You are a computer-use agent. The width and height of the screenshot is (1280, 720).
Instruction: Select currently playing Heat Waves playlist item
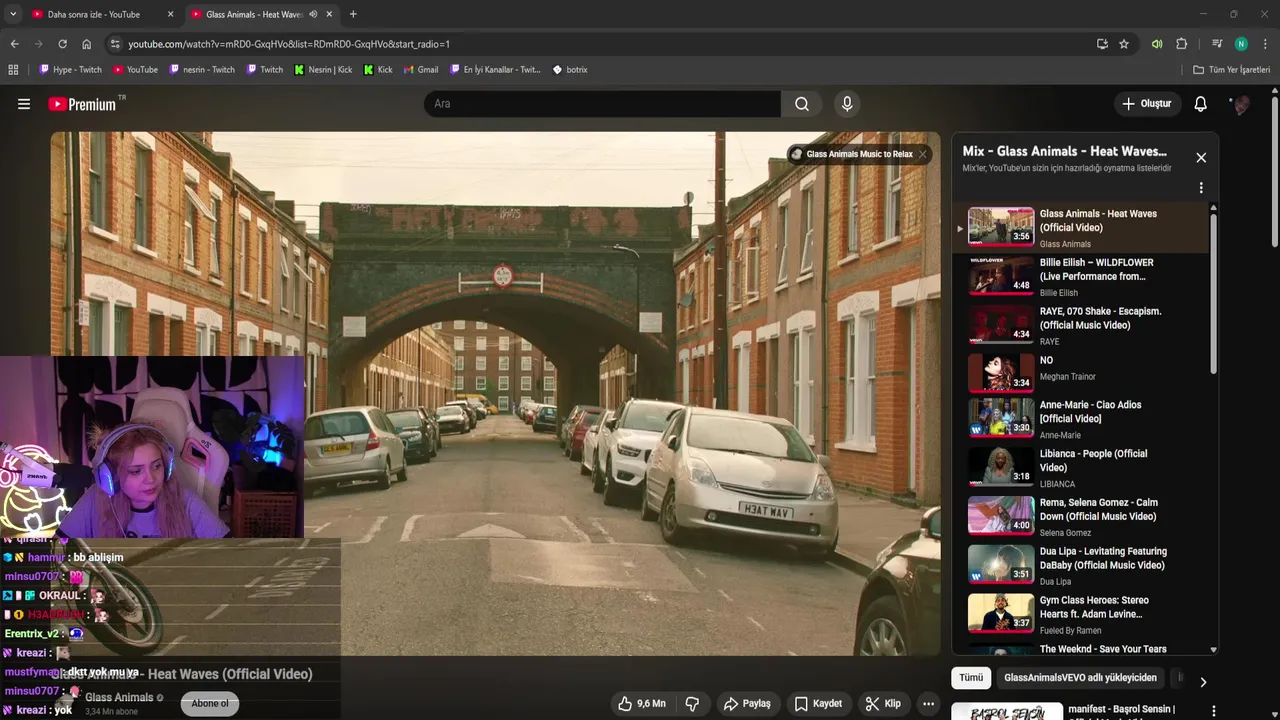point(1083,227)
